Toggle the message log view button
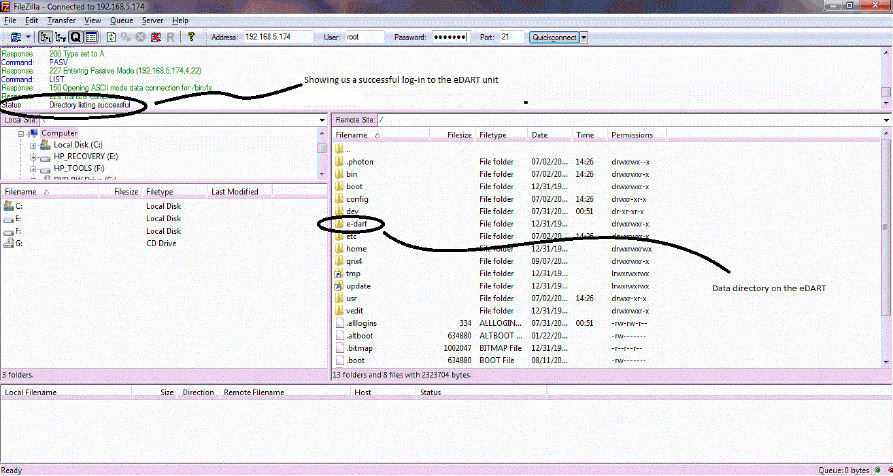This screenshot has height=476, width=893. (91, 37)
